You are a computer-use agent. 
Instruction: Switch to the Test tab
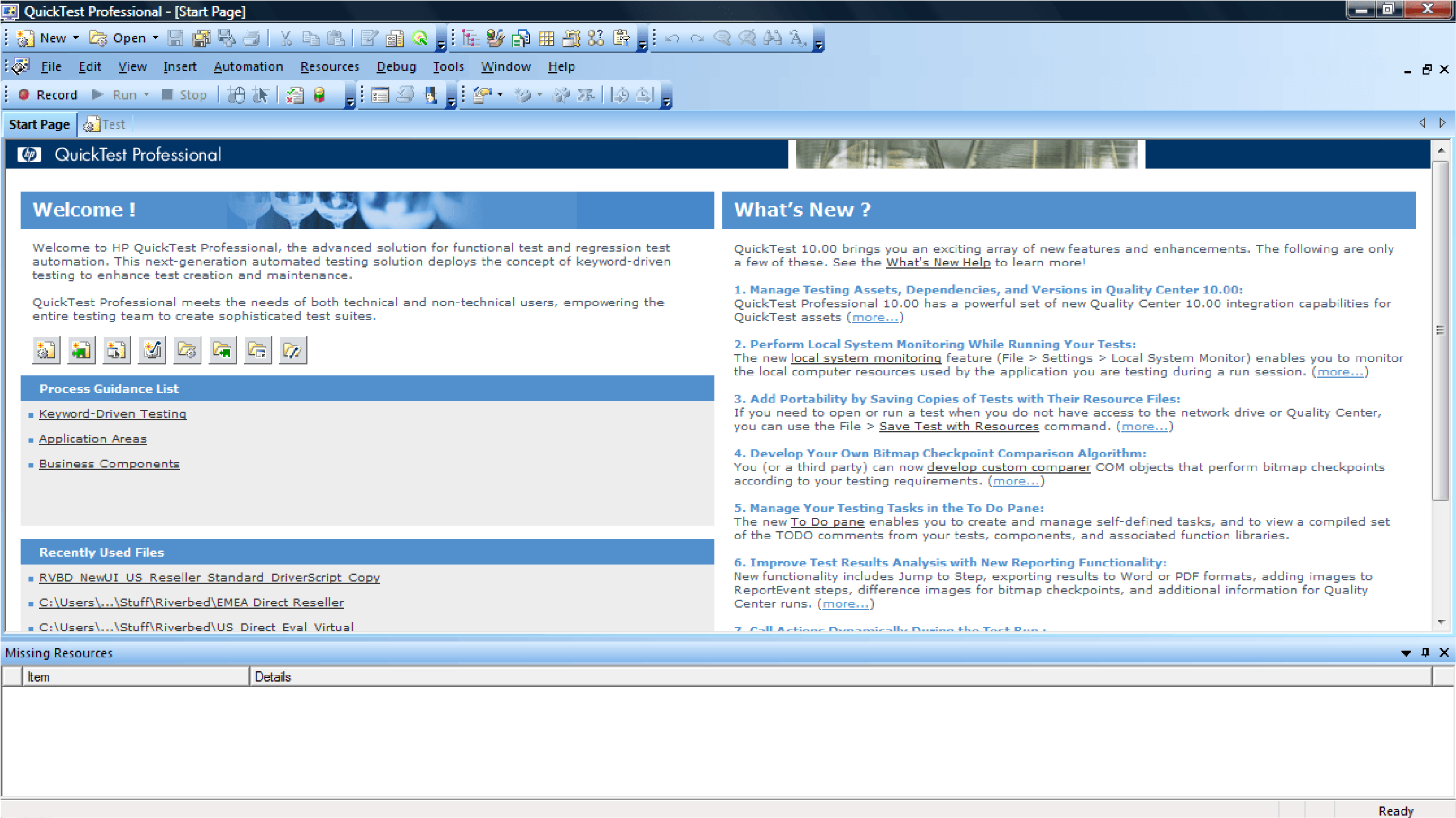pos(105,124)
